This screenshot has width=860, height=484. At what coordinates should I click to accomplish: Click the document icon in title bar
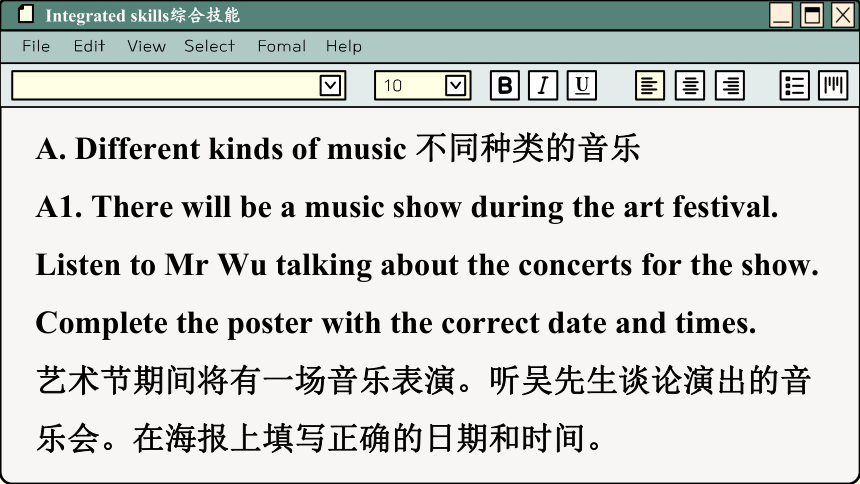click(x=26, y=14)
